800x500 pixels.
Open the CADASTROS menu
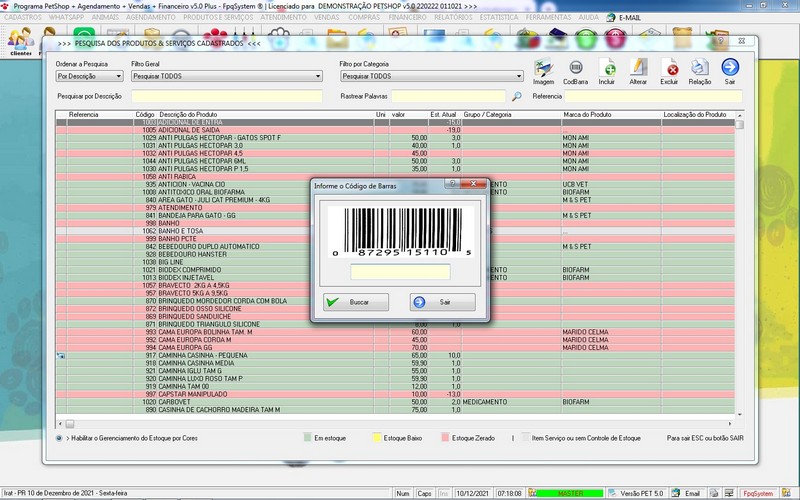click(23, 17)
